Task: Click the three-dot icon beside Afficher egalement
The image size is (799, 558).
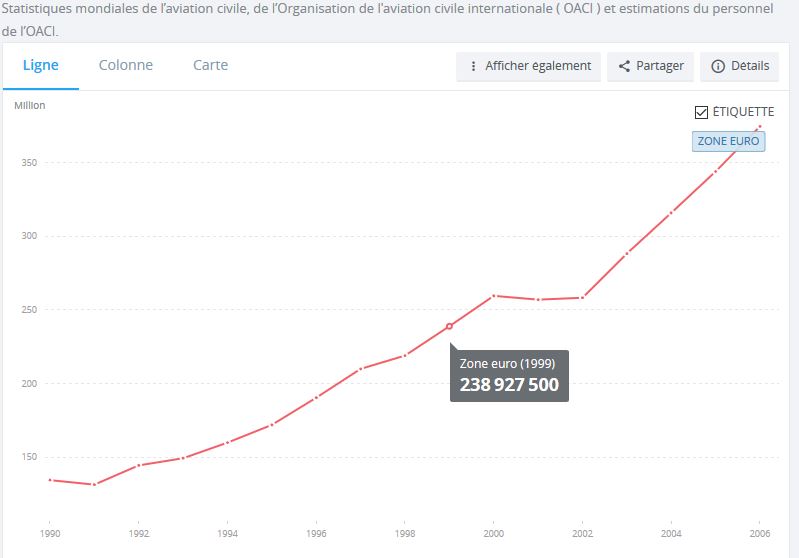Action: 473,66
